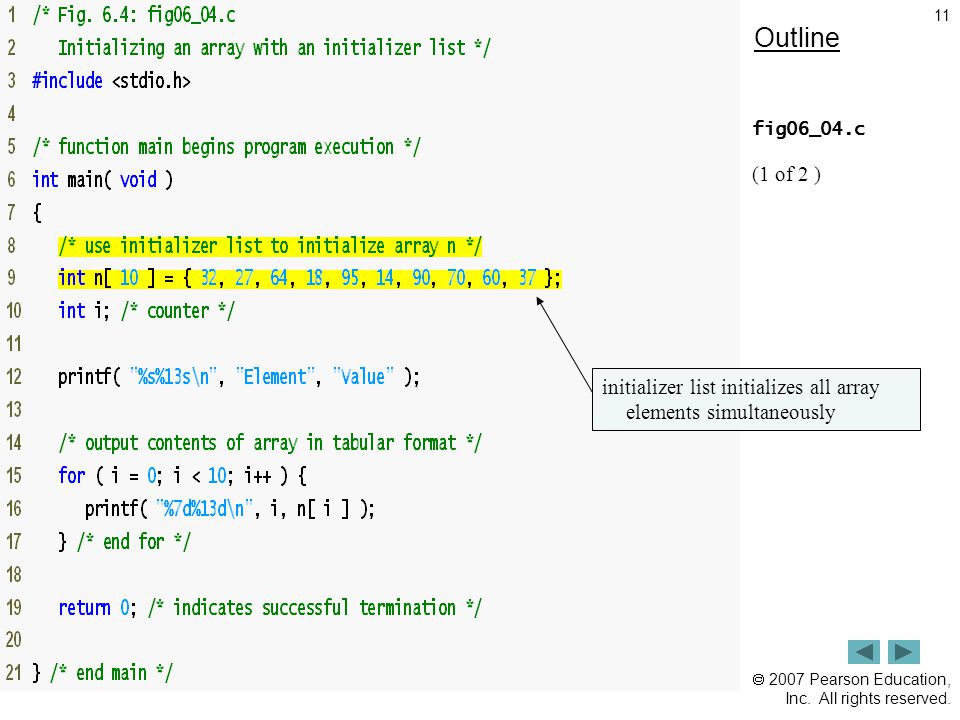Screen dimensions: 960x720
Task: Click the for loop header on line 15
Action: pos(182,476)
